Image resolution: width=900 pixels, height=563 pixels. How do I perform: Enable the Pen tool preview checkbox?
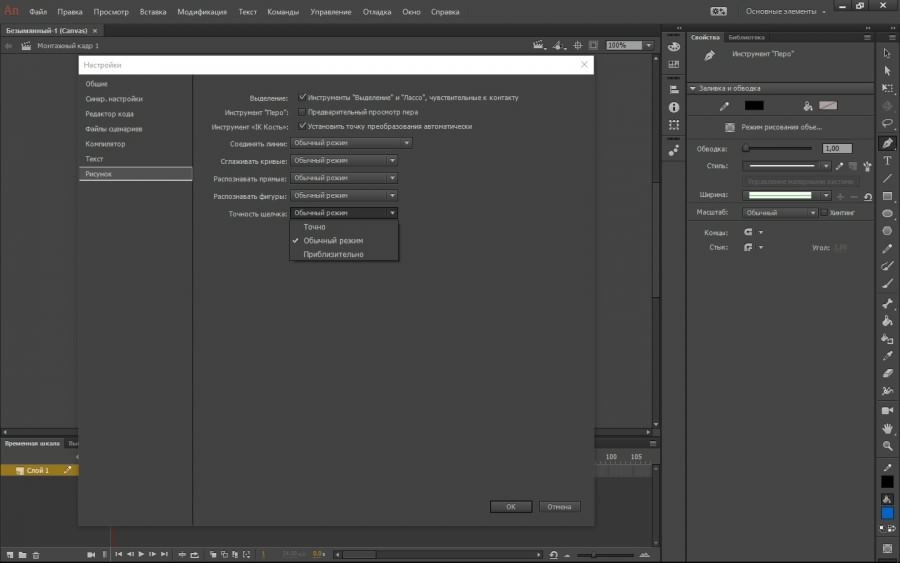pyautogui.click(x=302, y=112)
